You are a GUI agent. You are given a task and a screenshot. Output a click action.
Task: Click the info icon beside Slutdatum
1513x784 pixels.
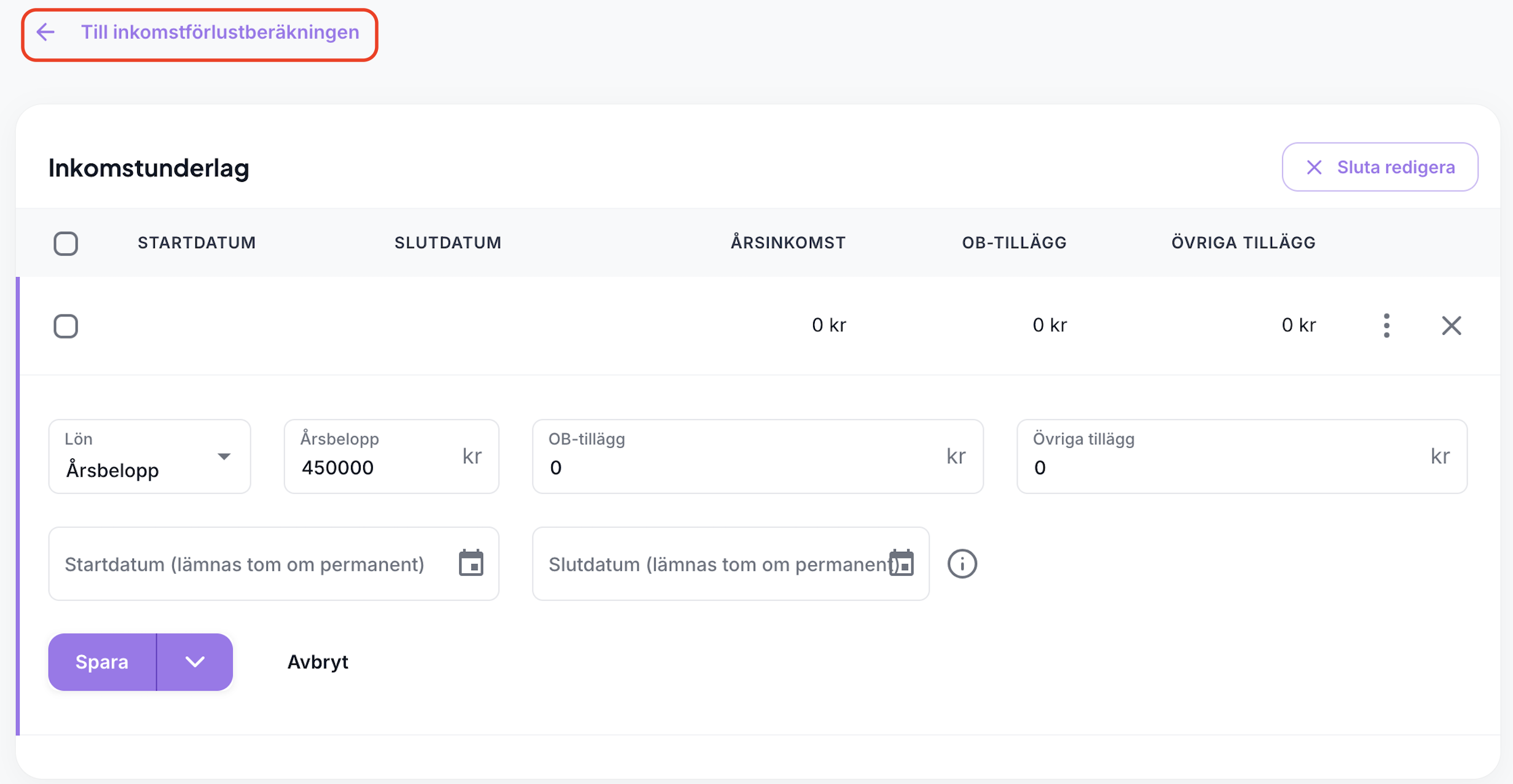pyautogui.click(x=962, y=563)
